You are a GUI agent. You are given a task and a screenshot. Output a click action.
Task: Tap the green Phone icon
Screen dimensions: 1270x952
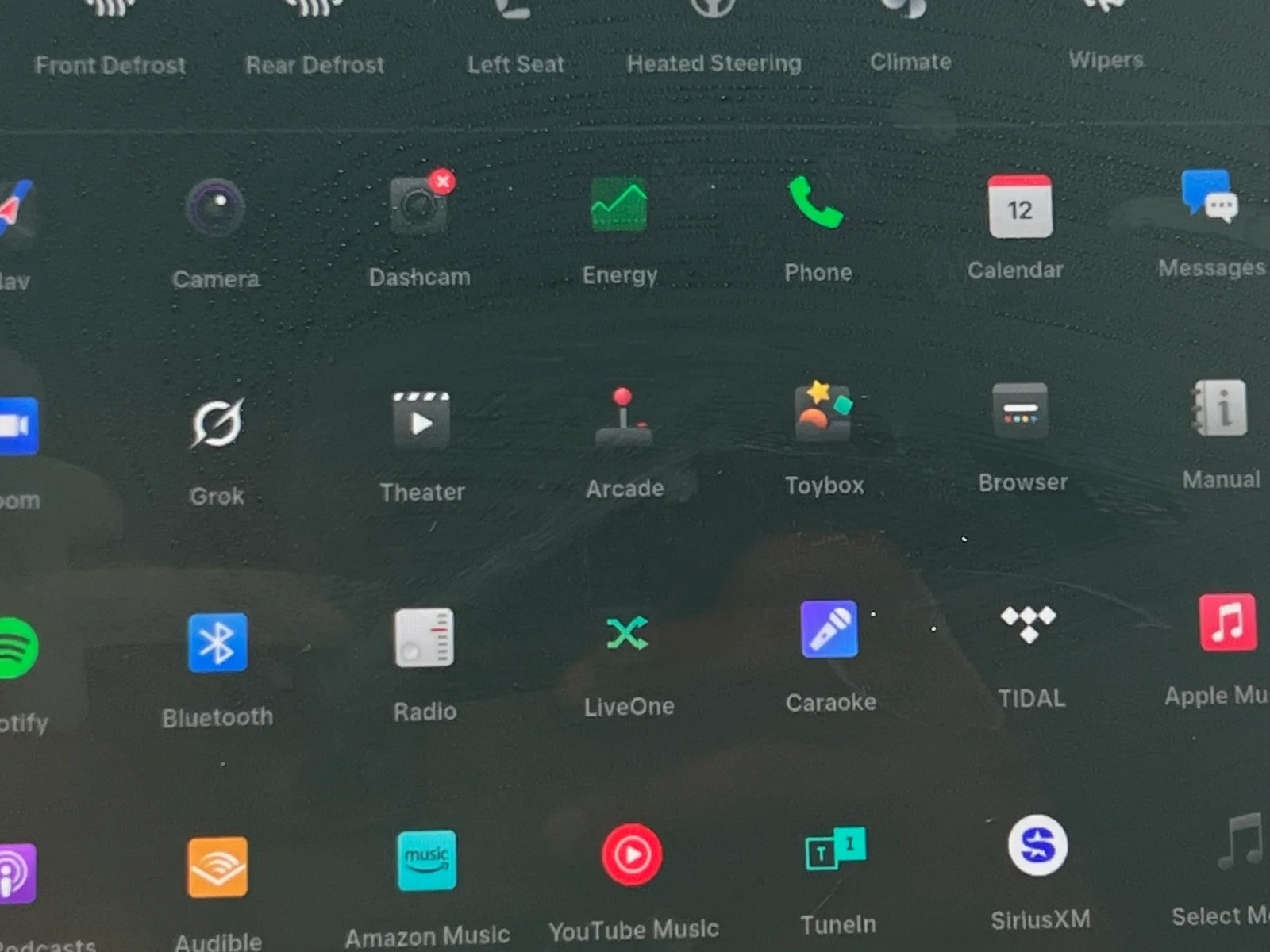point(815,202)
